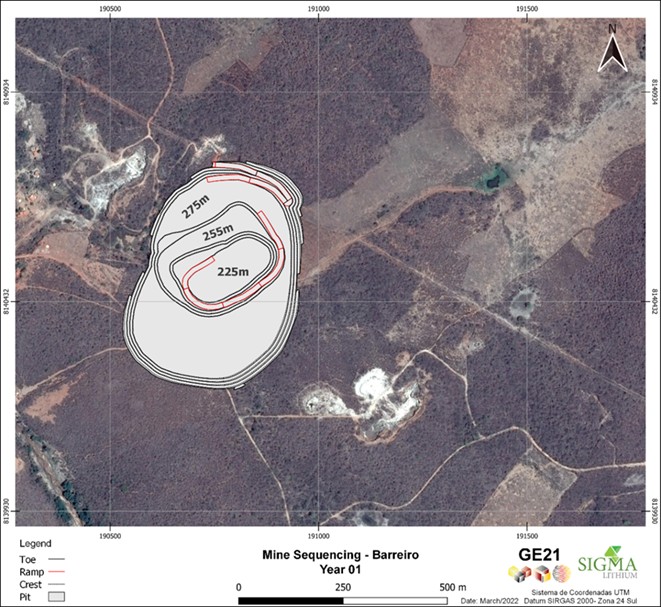The image size is (661, 607).
Task: Click the black and white scale bar
Action: click(x=342, y=600)
